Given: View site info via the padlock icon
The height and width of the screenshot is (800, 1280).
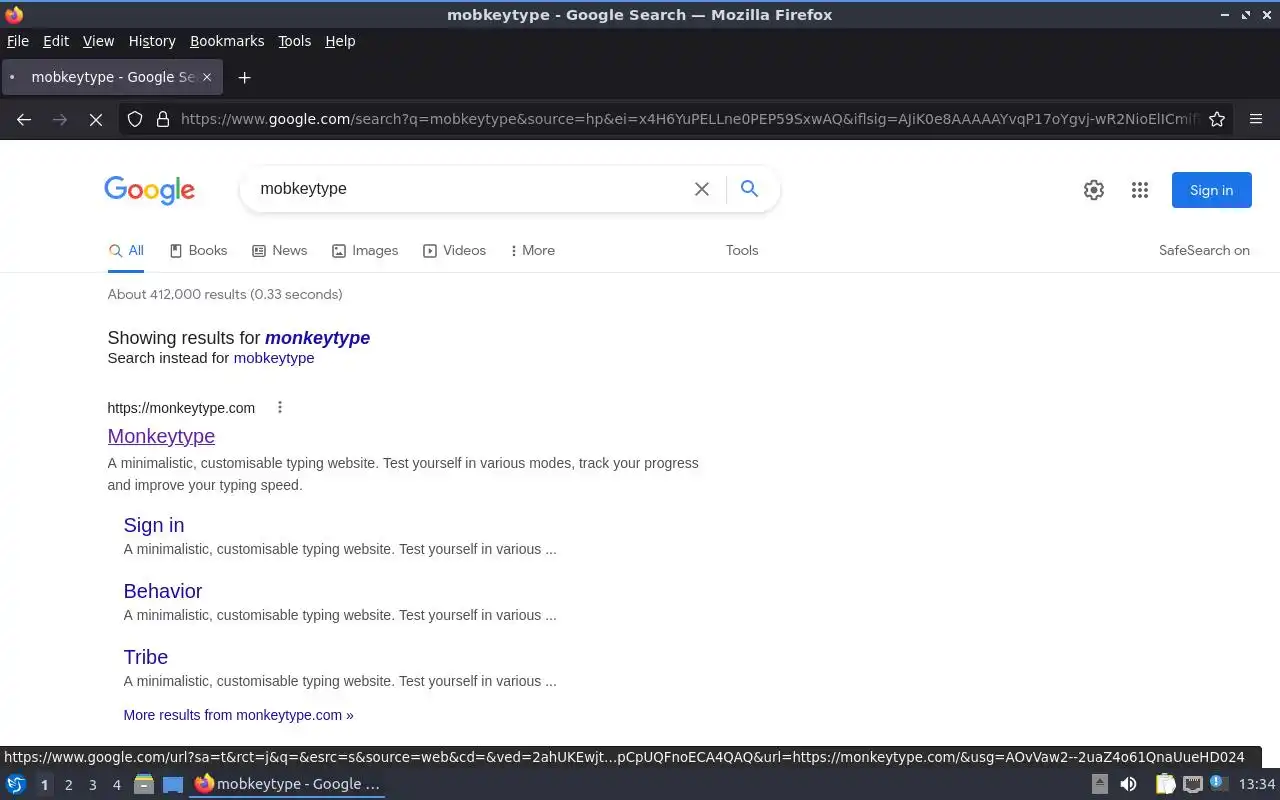Looking at the screenshot, I should point(163,119).
